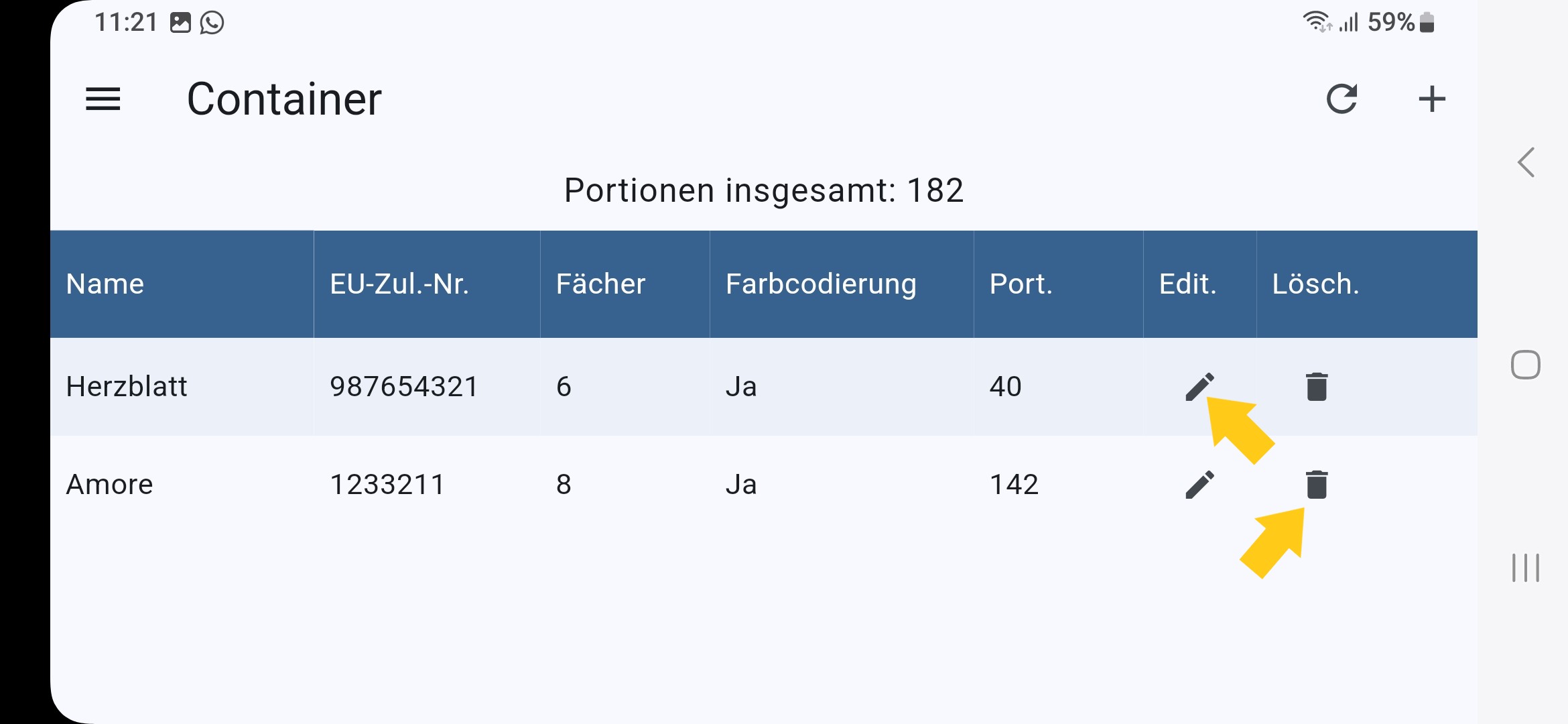
Task: Click the Name column header
Action: [105, 284]
